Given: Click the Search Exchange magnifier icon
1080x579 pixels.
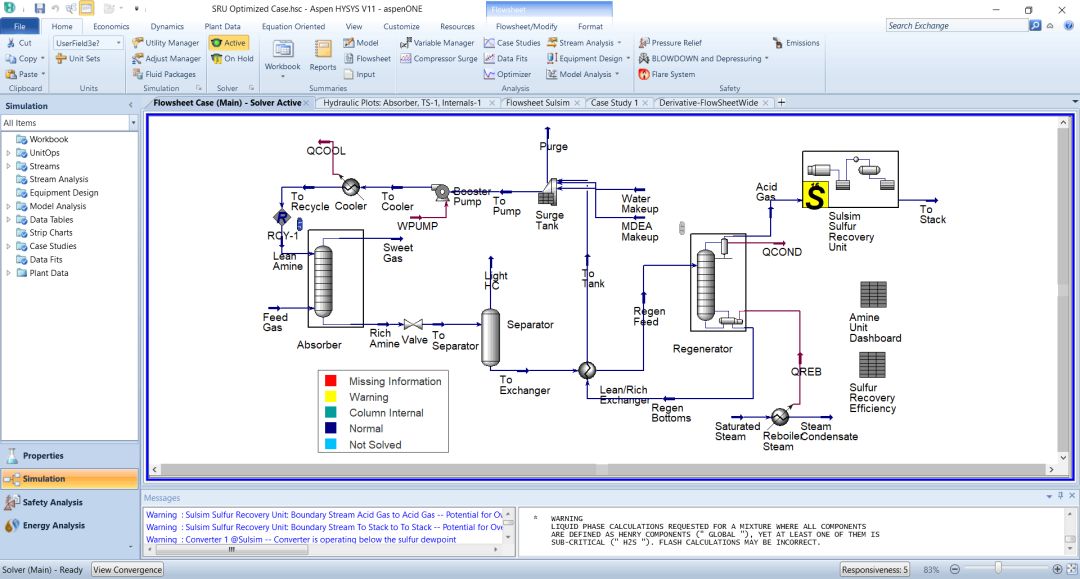Looking at the screenshot, I should point(1035,25).
